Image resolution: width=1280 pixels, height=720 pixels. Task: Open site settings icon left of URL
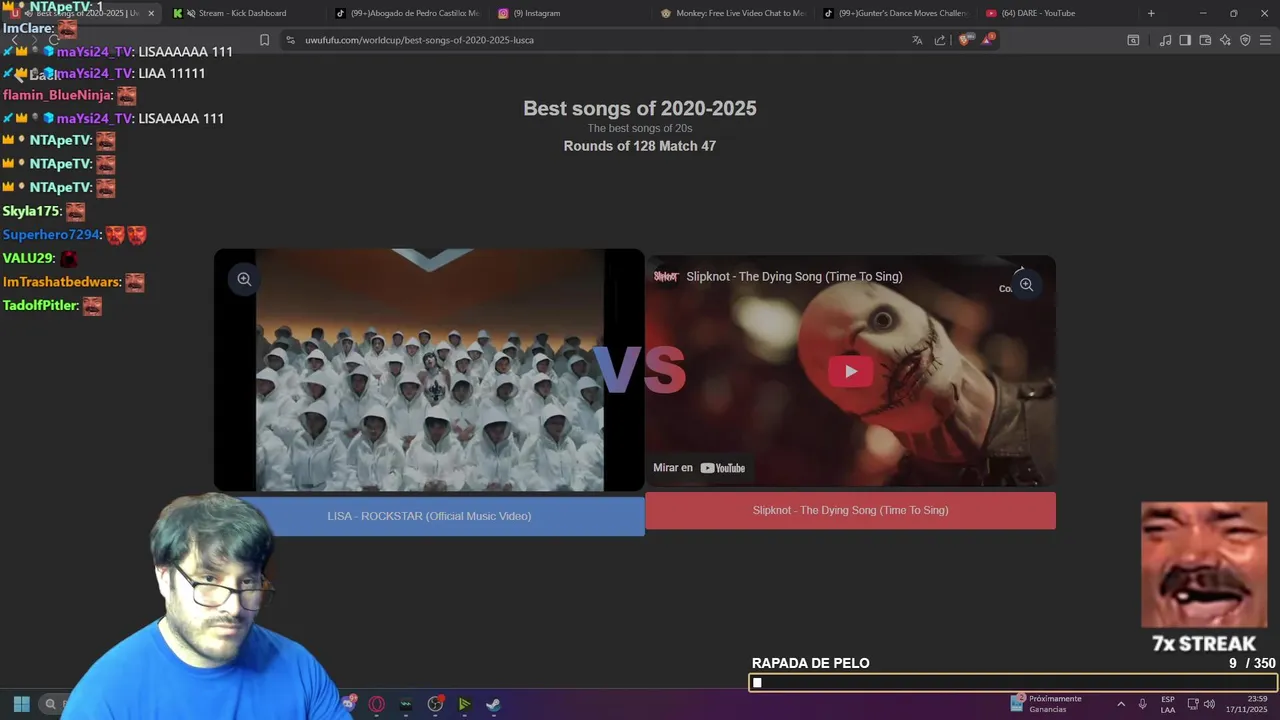[x=290, y=40]
